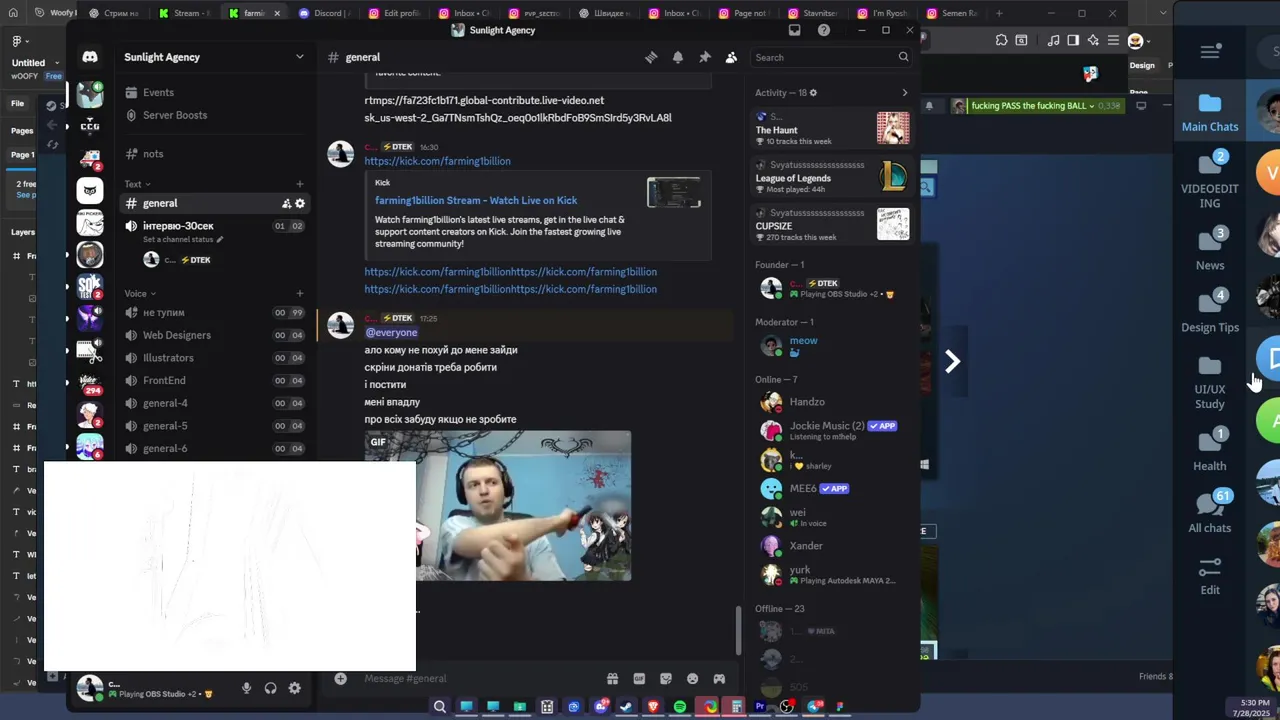Open Discord user settings gear
The width and height of the screenshot is (1280, 720).
coord(294,688)
